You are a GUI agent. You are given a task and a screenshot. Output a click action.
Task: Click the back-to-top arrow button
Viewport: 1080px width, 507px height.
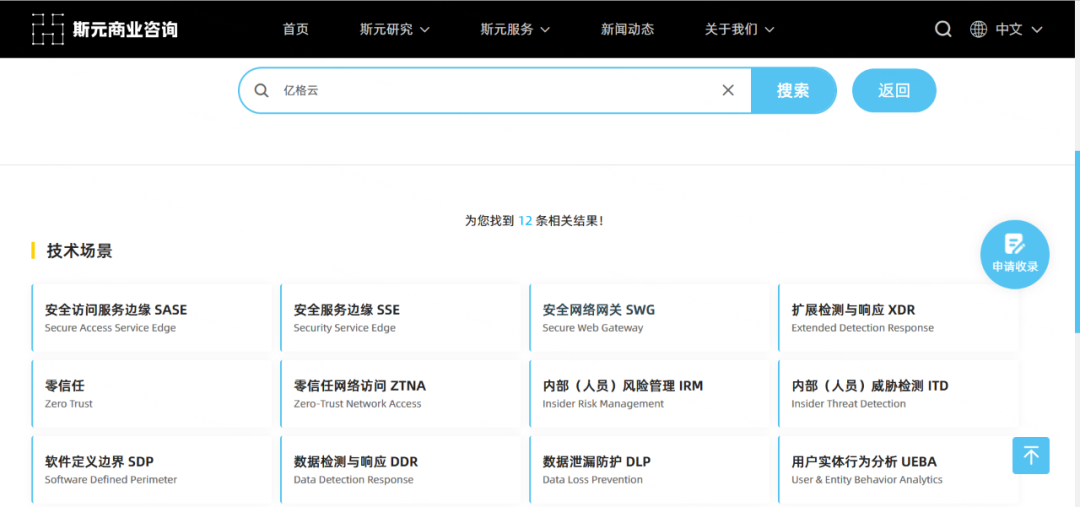coord(1031,455)
